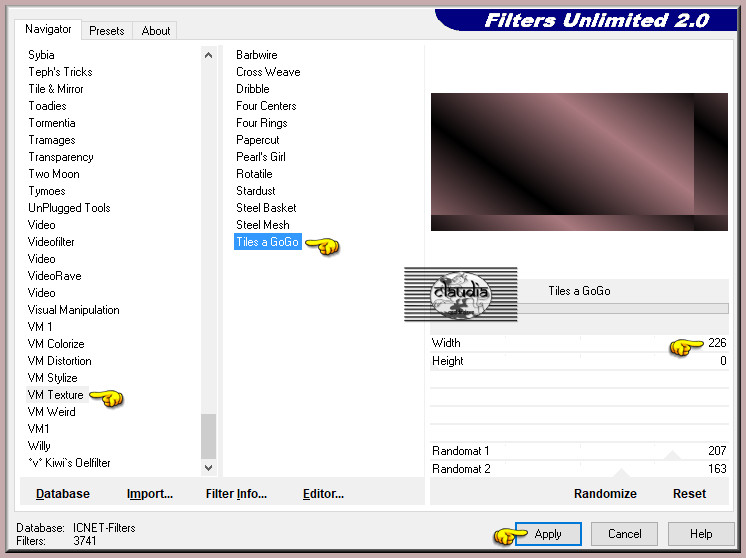Click the Randomize button
746x558 pixels.
pyautogui.click(x=605, y=493)
